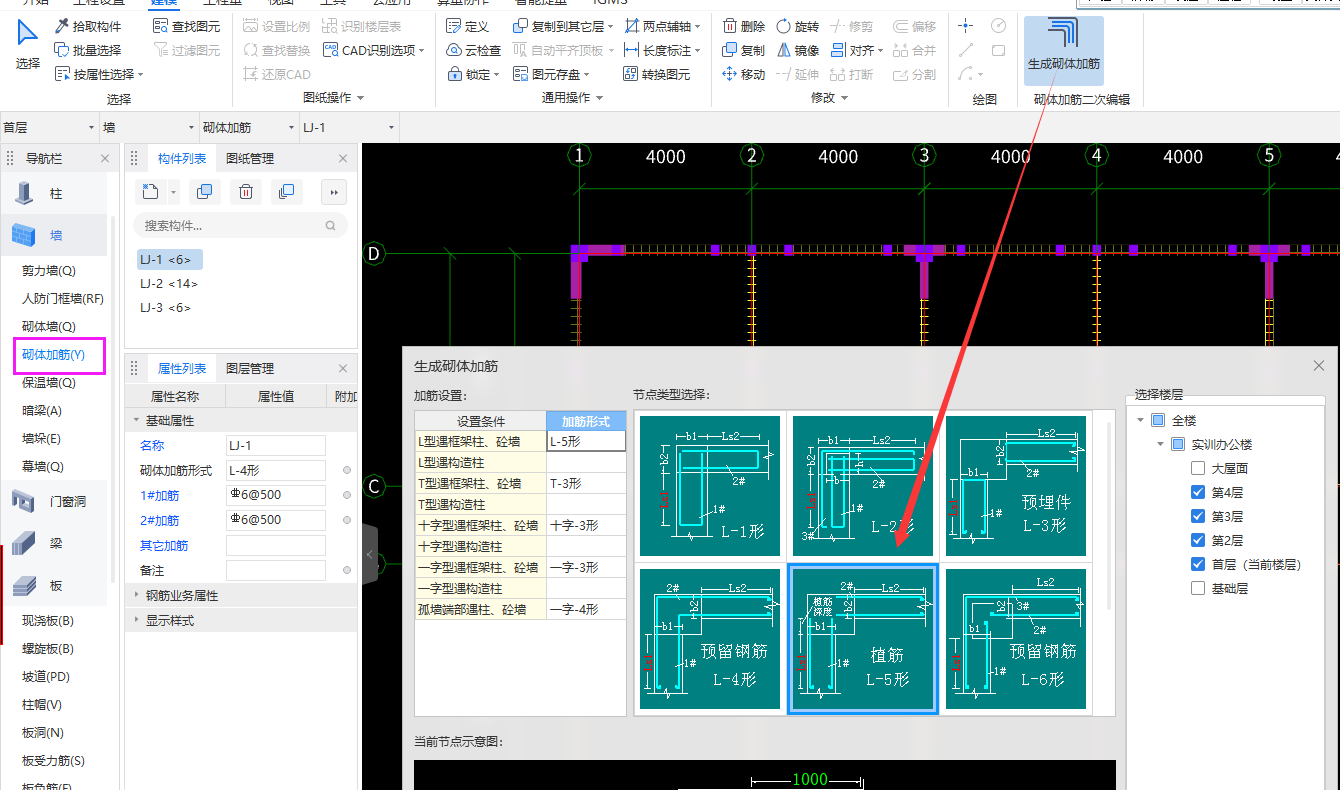The image size is (1340, 790).
Task: Click 定义 define tool
Action: [466, 26]
